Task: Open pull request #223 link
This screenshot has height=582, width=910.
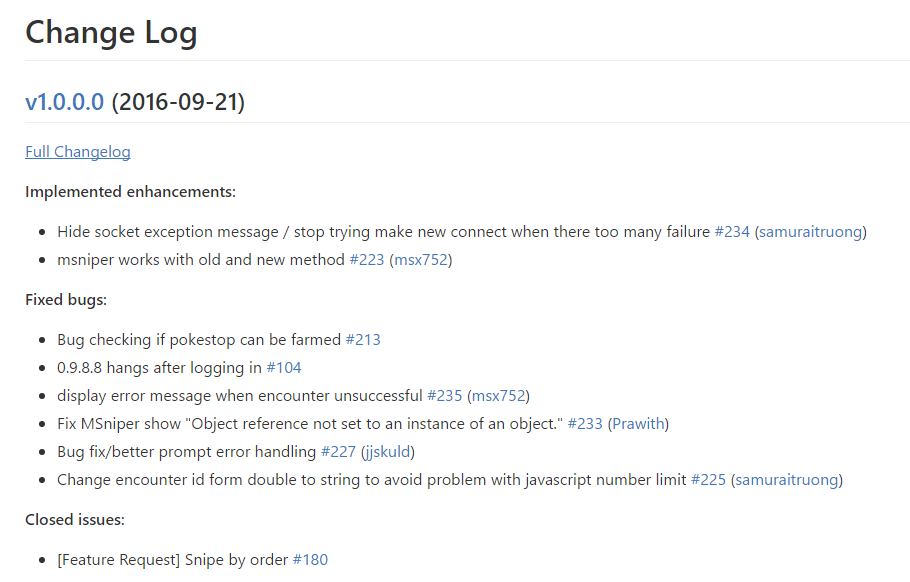Action: tap(367, 259)
